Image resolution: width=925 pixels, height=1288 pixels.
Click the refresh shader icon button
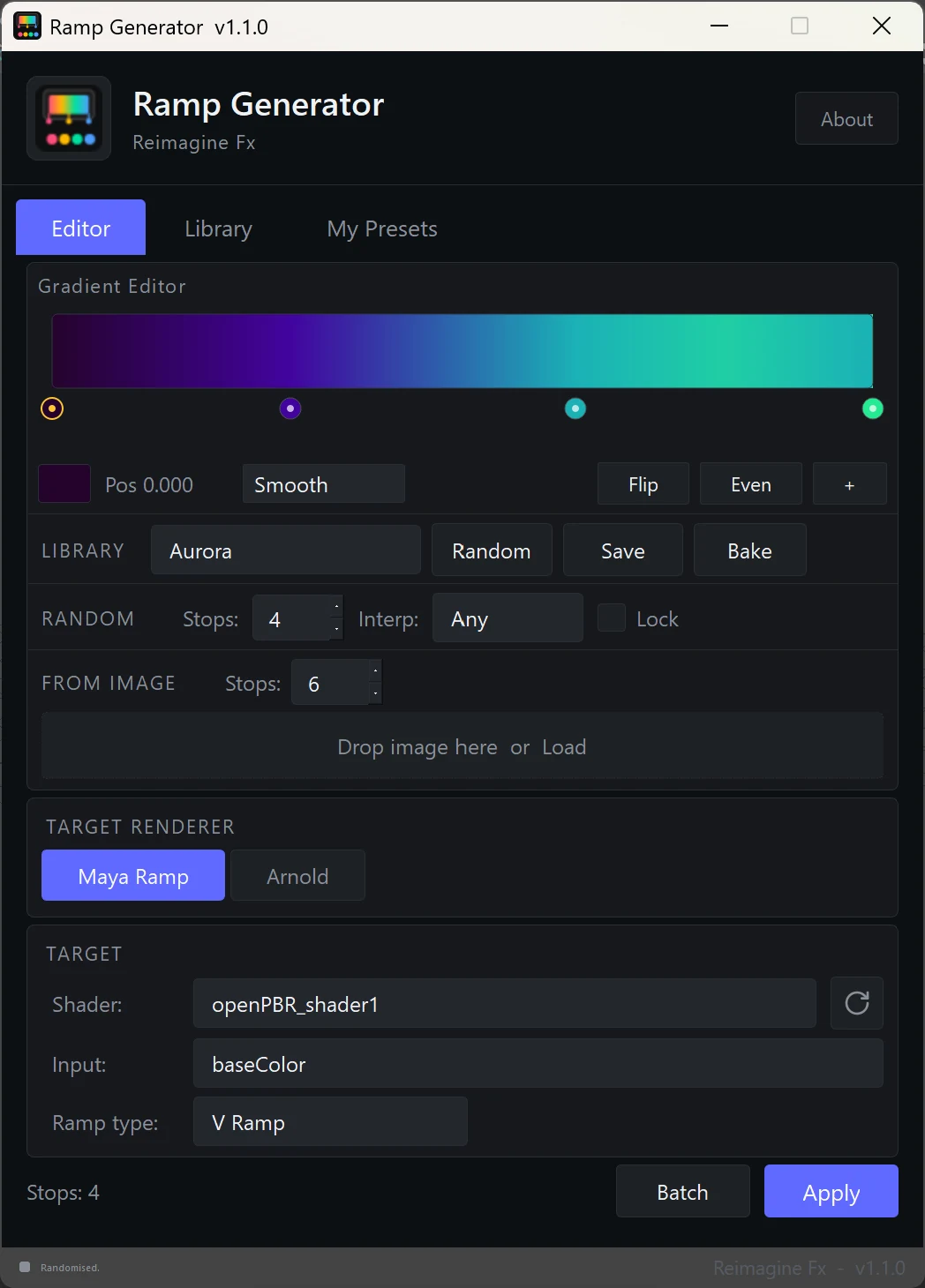coord(857,1003)
